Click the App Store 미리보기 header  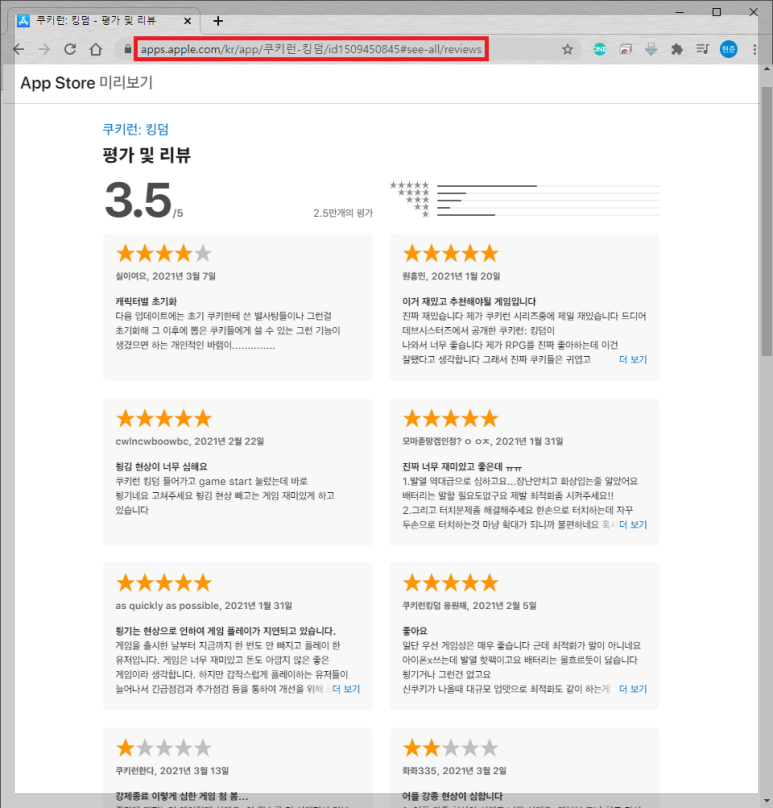click(x=87, y=82)
